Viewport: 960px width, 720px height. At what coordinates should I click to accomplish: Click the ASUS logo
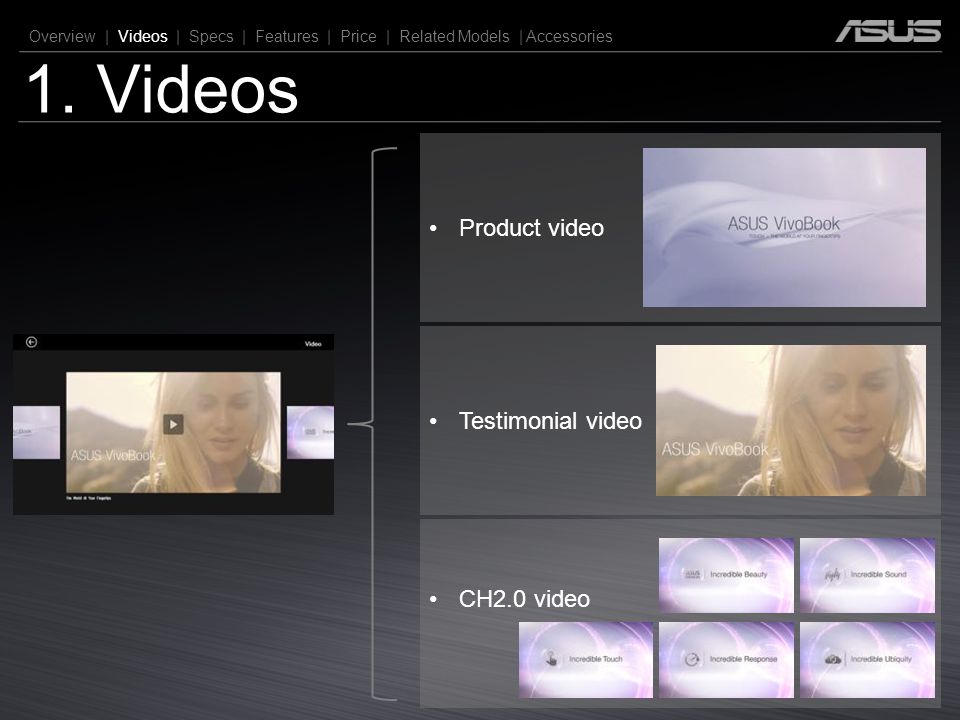pos(888,31)
